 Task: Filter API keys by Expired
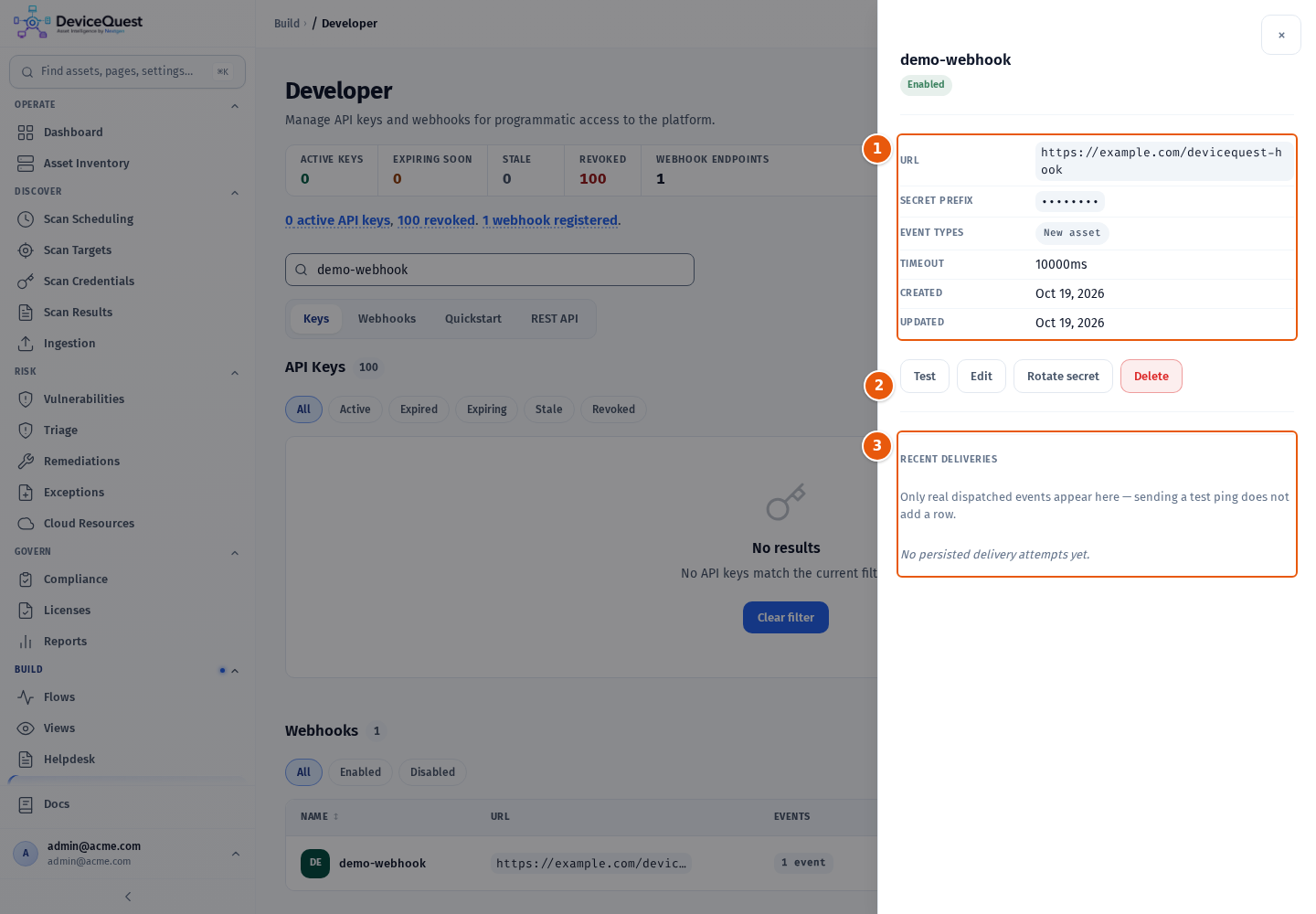tap(419, 409)
